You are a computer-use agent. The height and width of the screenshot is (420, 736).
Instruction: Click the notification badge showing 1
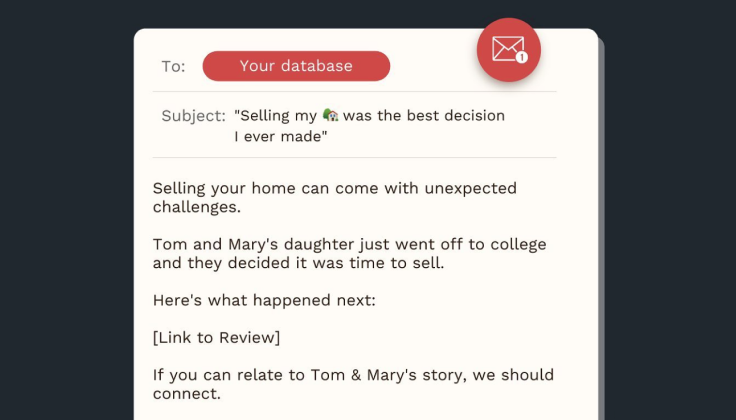[521, 57]
